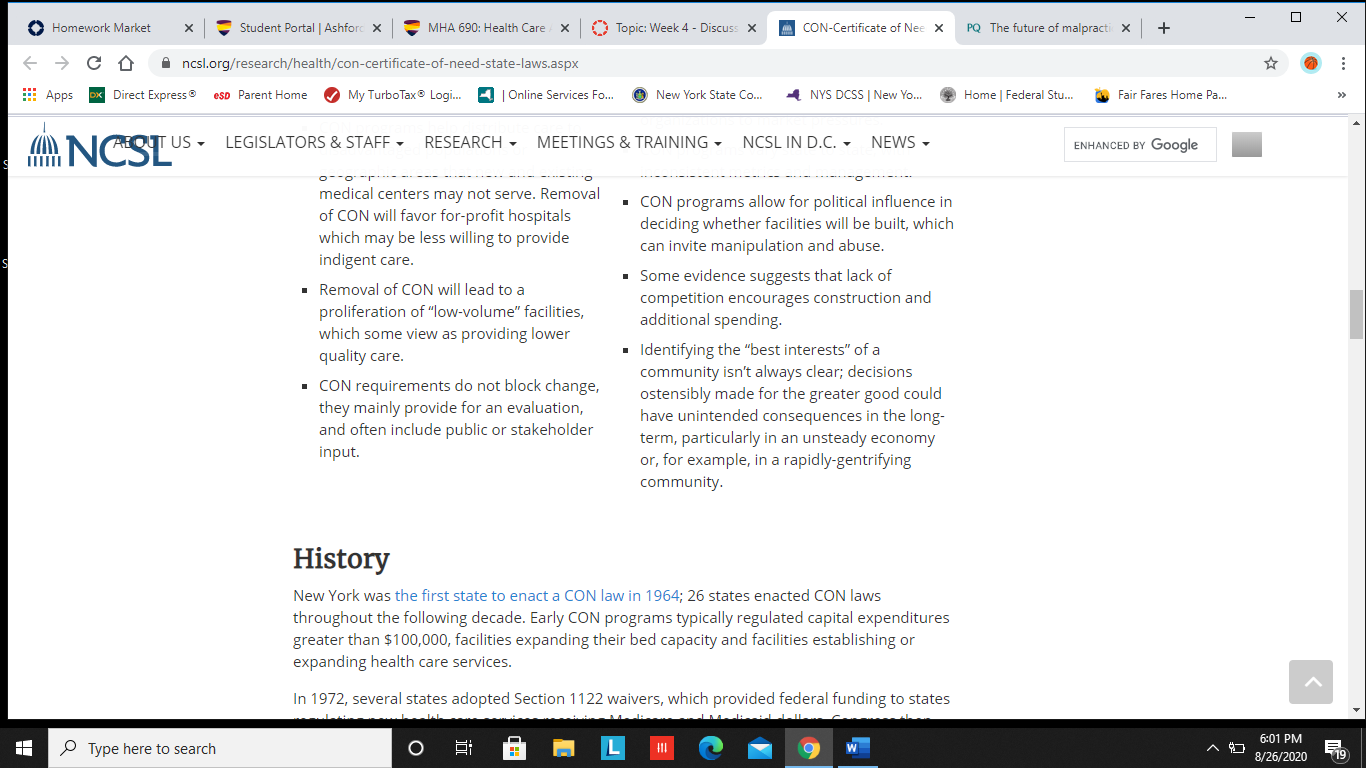Screen dimensions: 1366x768
Task: Open the first state to enact CON law link
Action: click(537, 595)
